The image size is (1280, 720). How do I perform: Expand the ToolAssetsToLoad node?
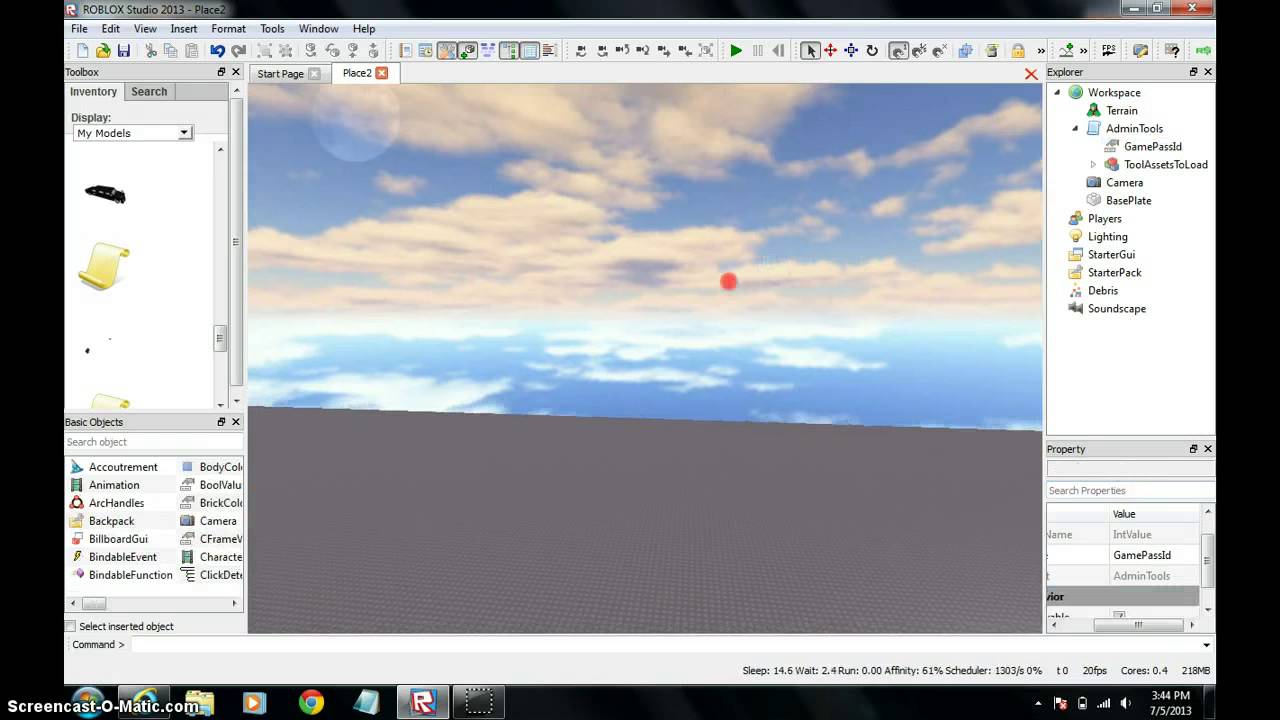point(1093,164)
